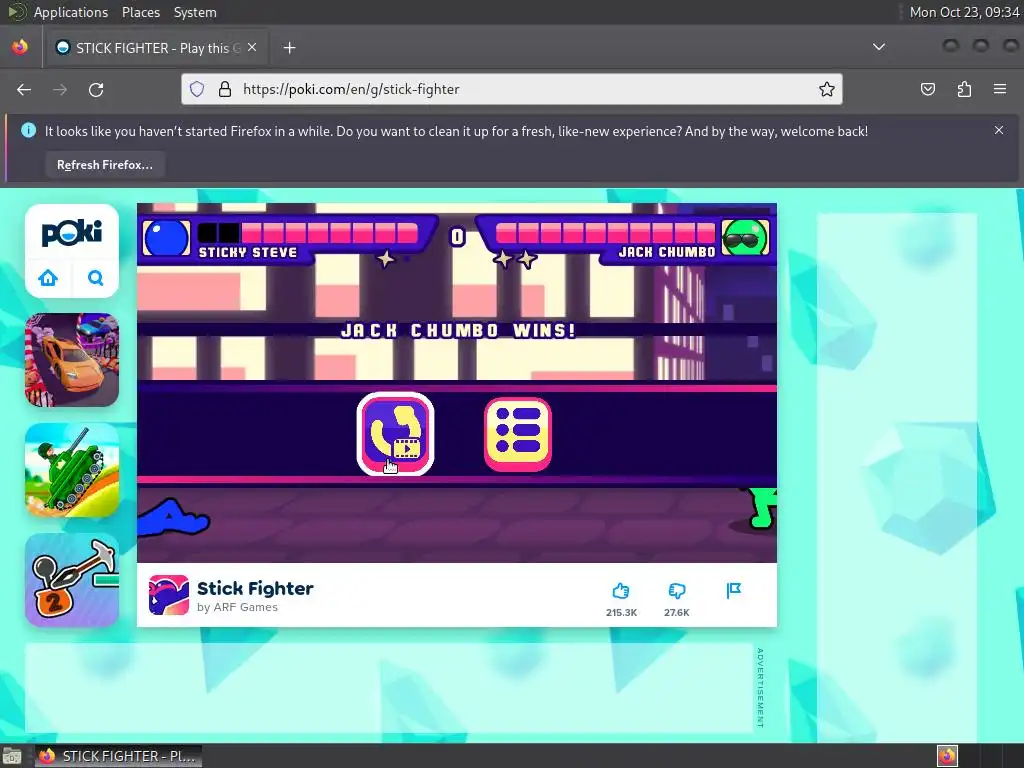The width and height of the screenshot is (1024, 768).
Task: Click the rematch video replay button
Action: click(x=395, y=434)
